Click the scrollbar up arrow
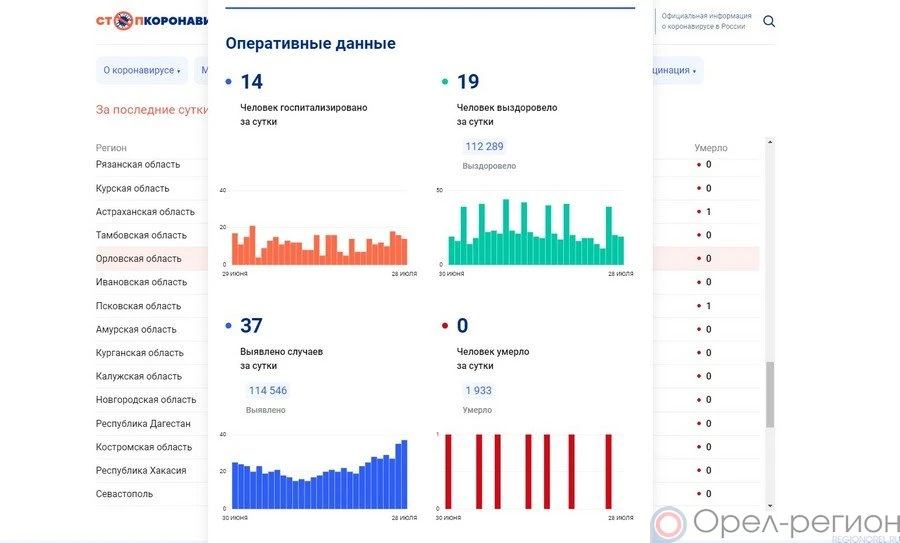900x543 pixels. coord(769,143)
